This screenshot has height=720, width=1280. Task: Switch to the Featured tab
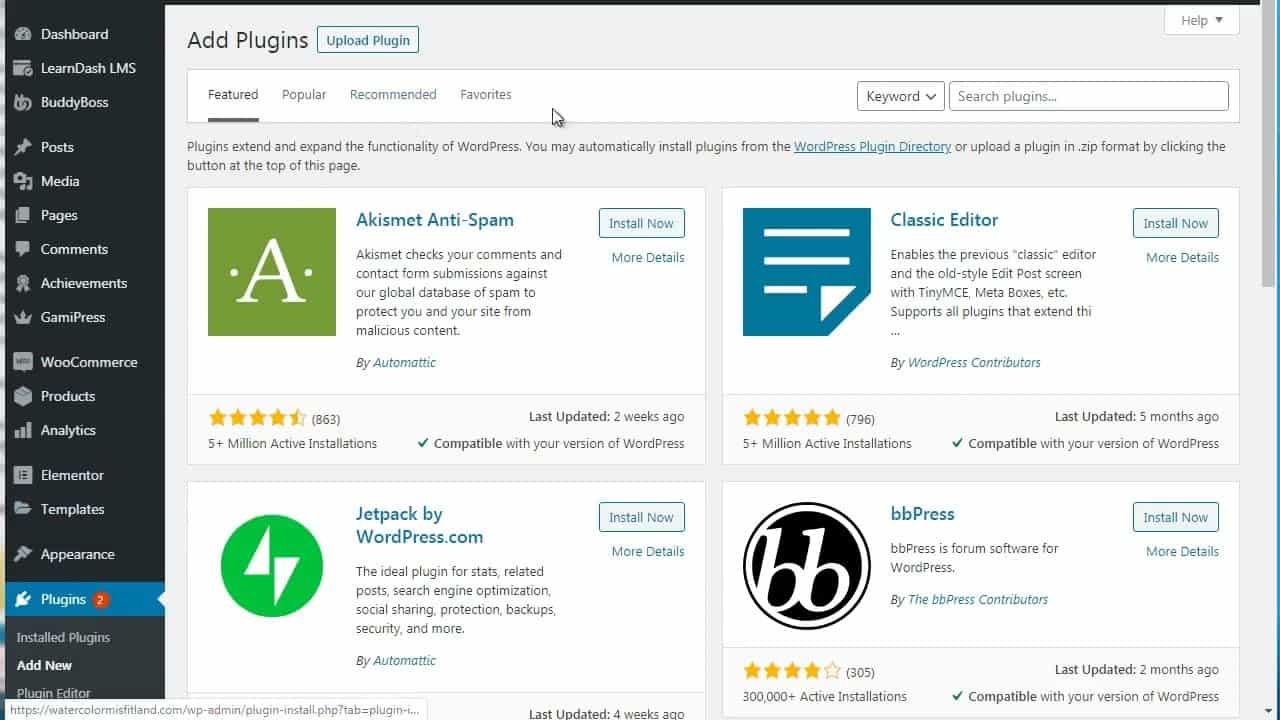click(x=233, y=95)
